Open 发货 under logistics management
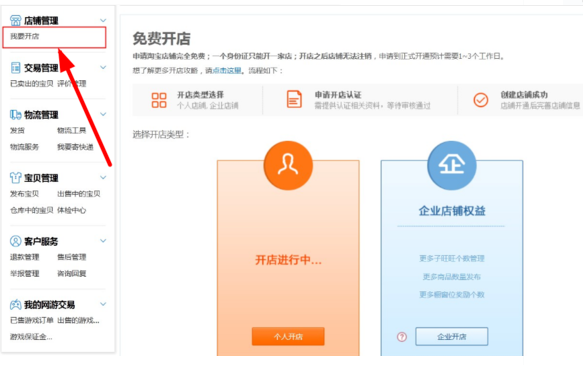The height and width of the screenshot is (365, 583). [x=17, y=130]
